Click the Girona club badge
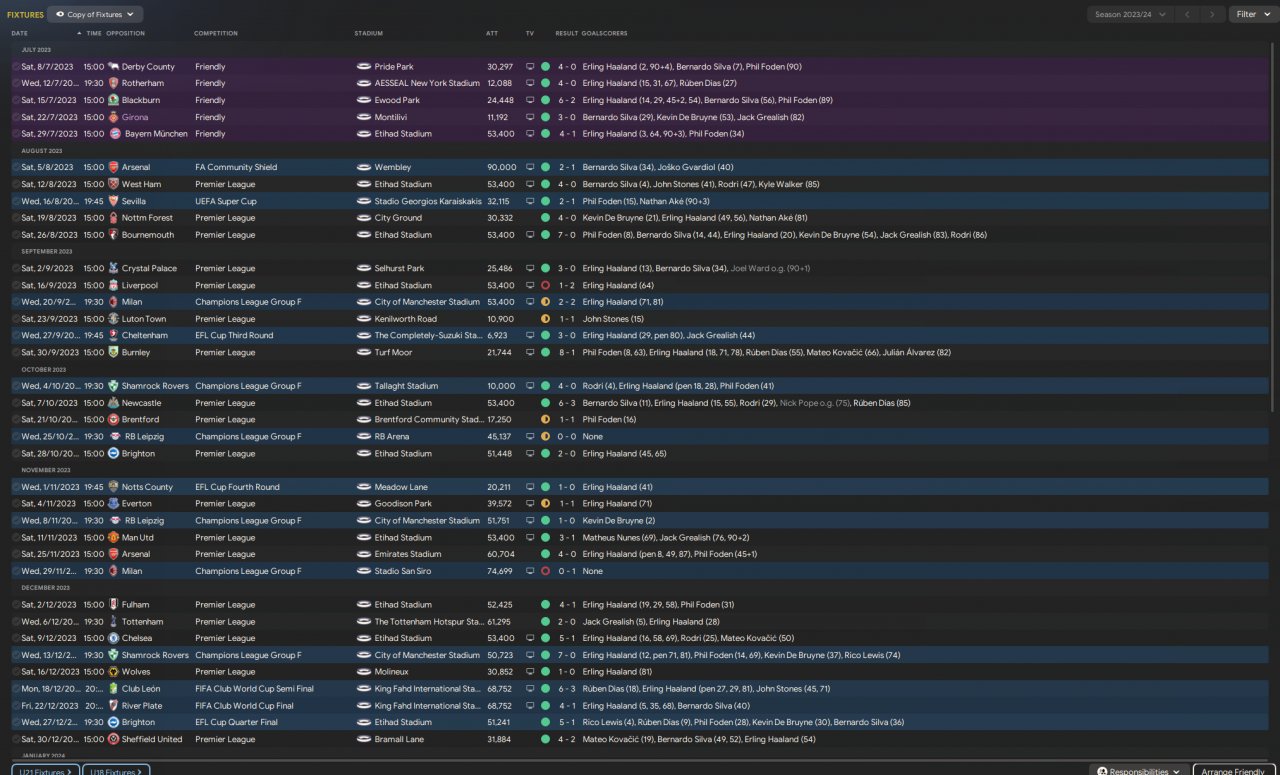This screenshot has width=1280, height=775. click(x=113, y=117)
